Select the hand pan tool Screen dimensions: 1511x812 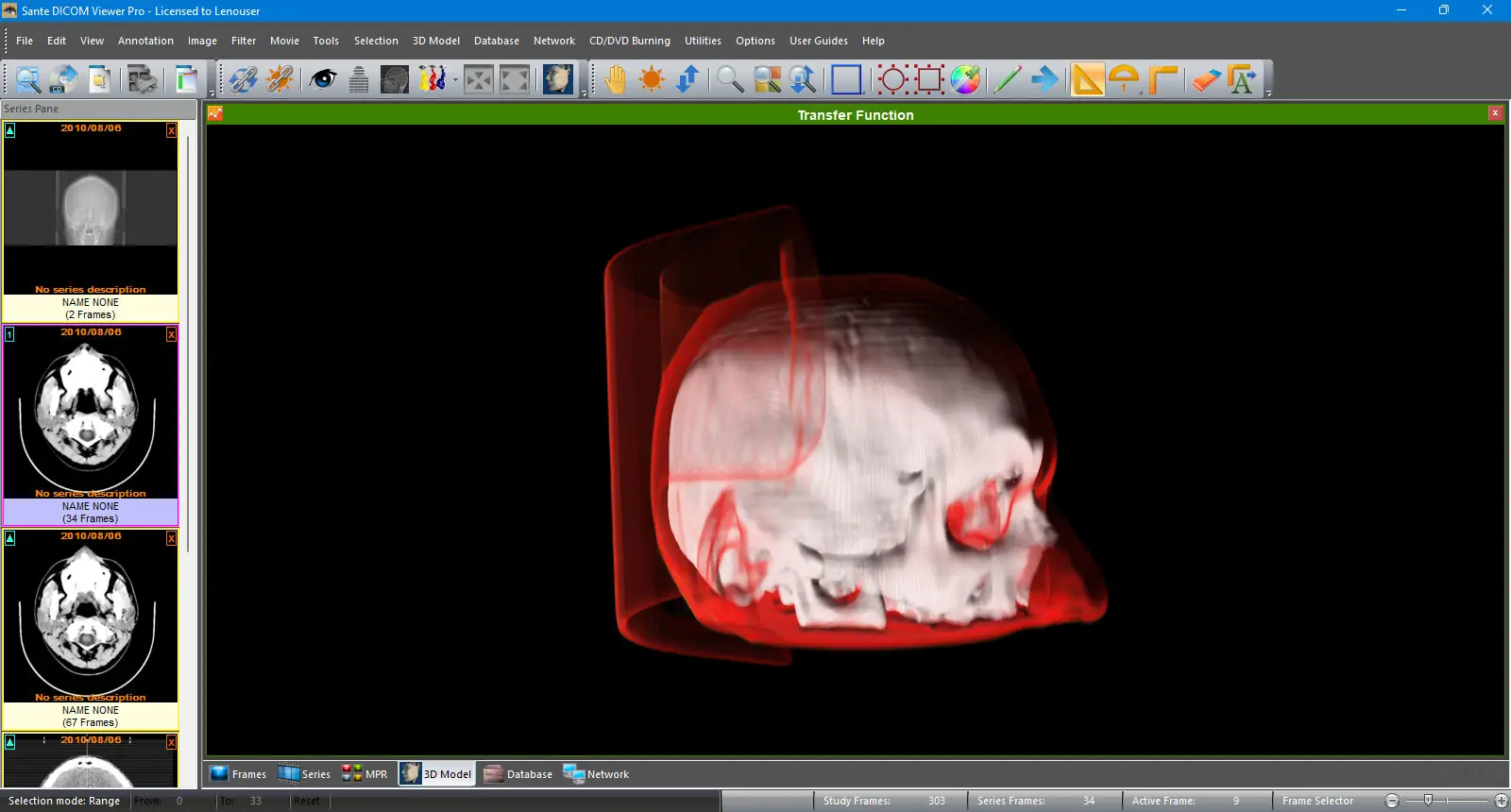pyautogui.click(x=615, y=79)
